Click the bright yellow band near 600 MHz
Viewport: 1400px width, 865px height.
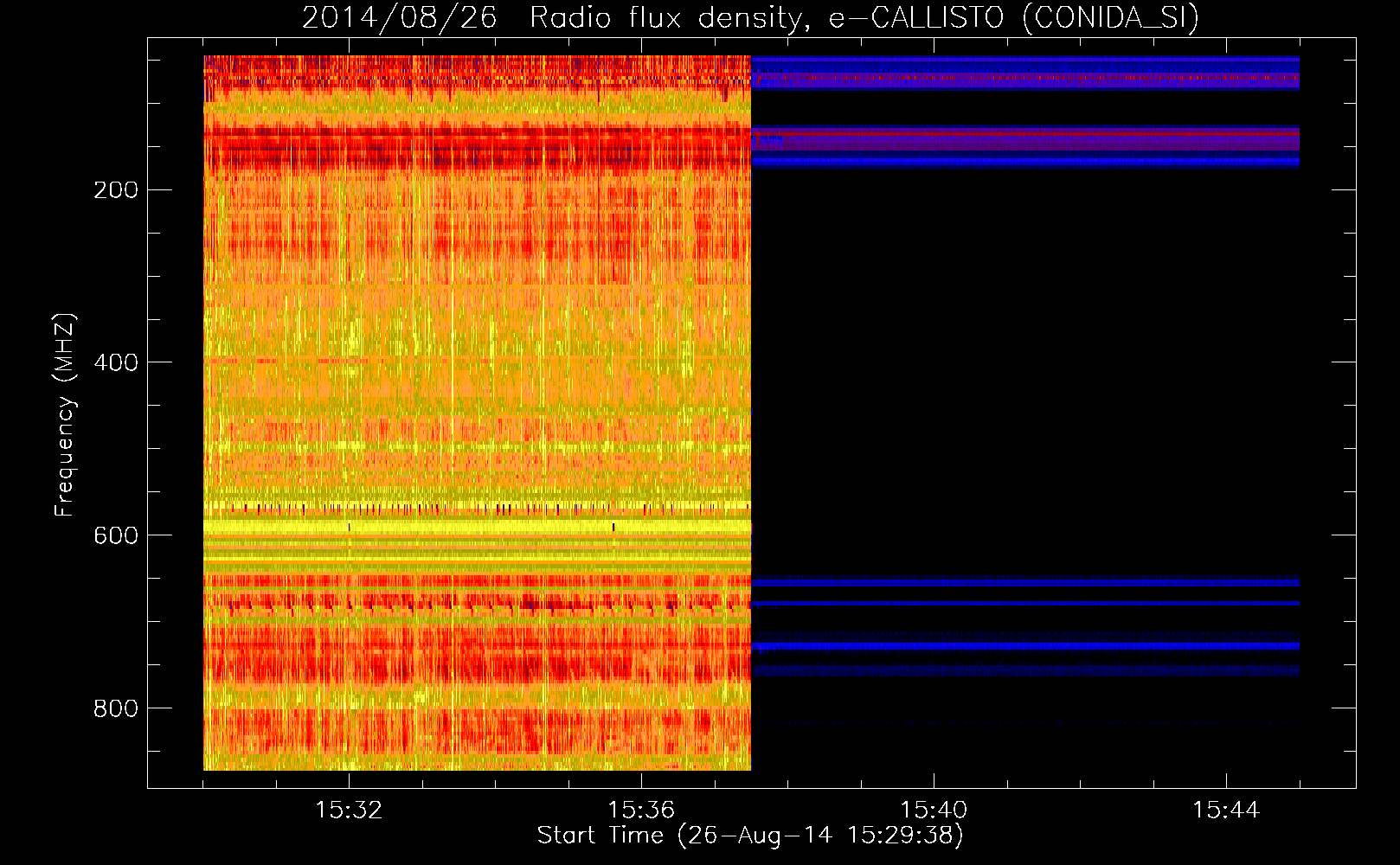pyautogui.click(x=477, y=528)
